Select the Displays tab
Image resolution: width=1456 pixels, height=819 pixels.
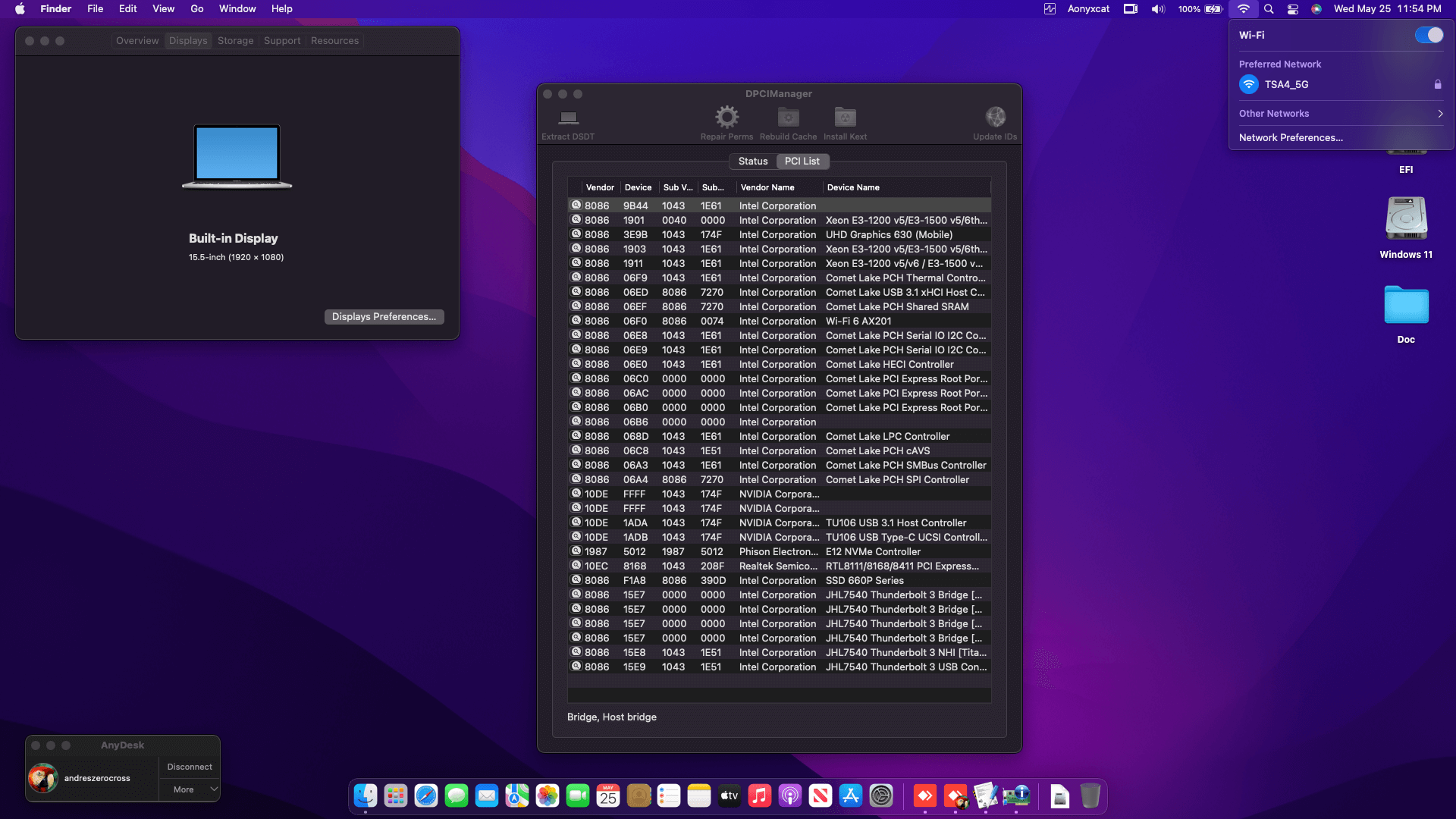188,41
